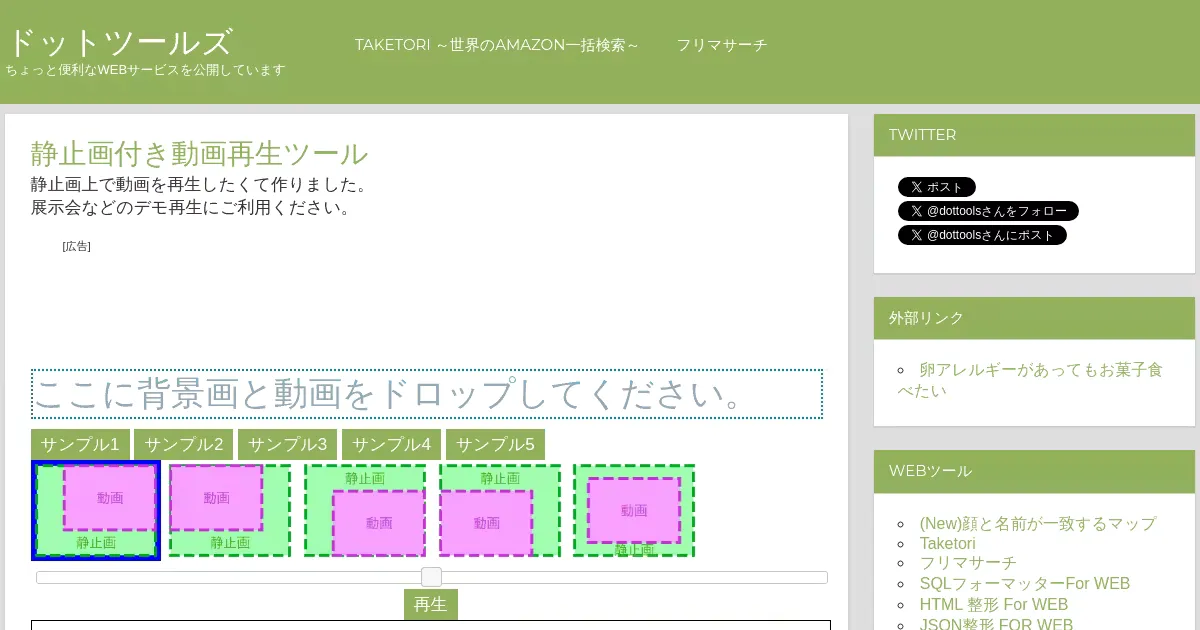Follow @dottools on X
The image size is (1200, 630).
pos(988,211)
